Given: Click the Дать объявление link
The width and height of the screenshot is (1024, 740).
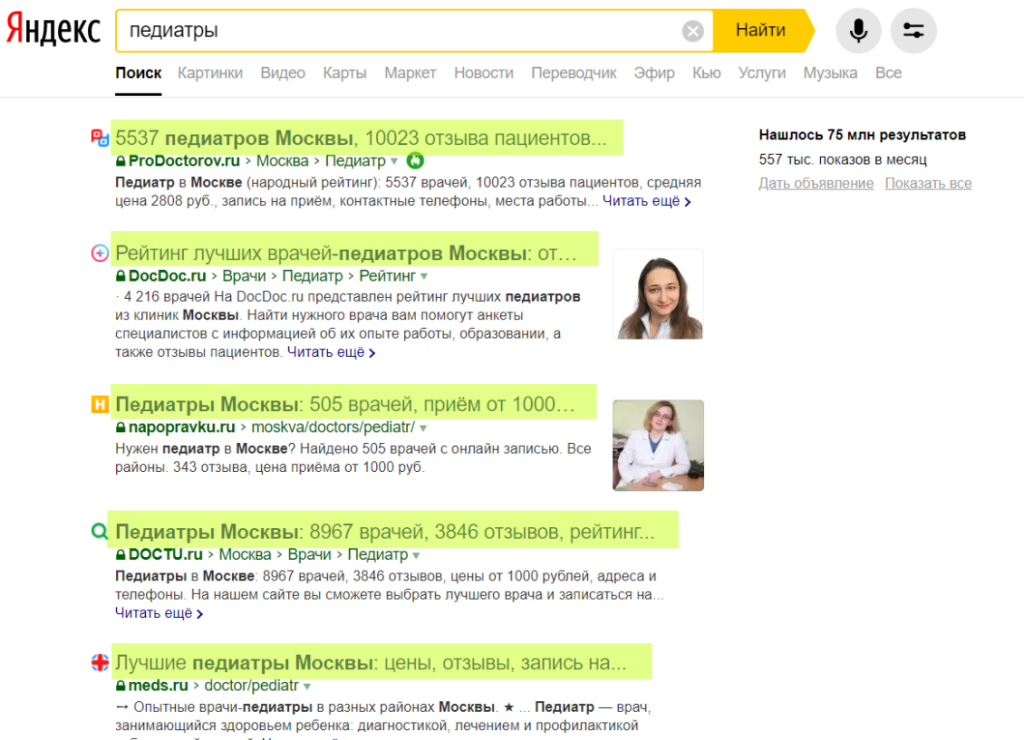Looking at the screenshot, I should coord(816,184).
